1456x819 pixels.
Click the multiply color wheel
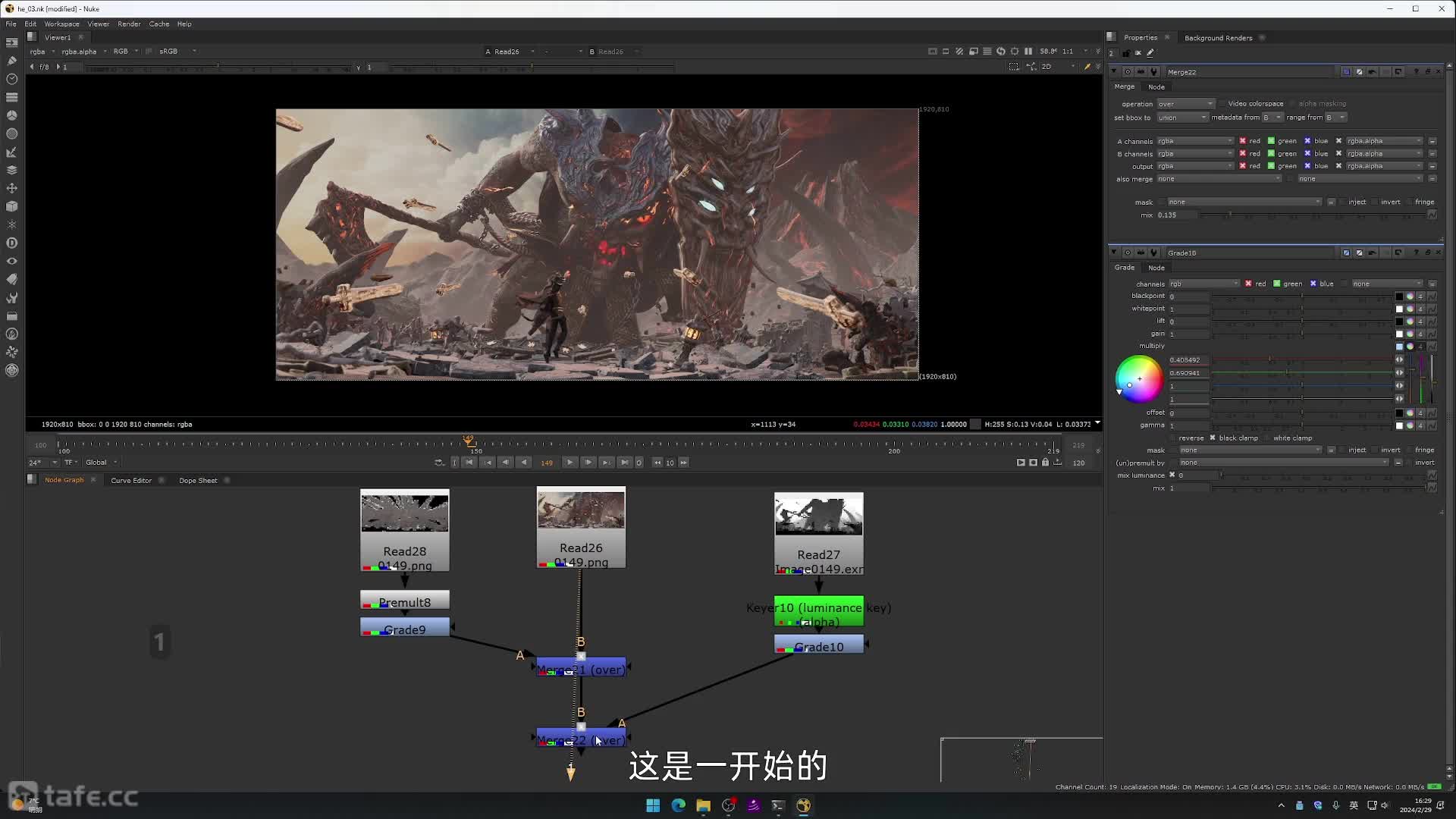click(1138, 379)
